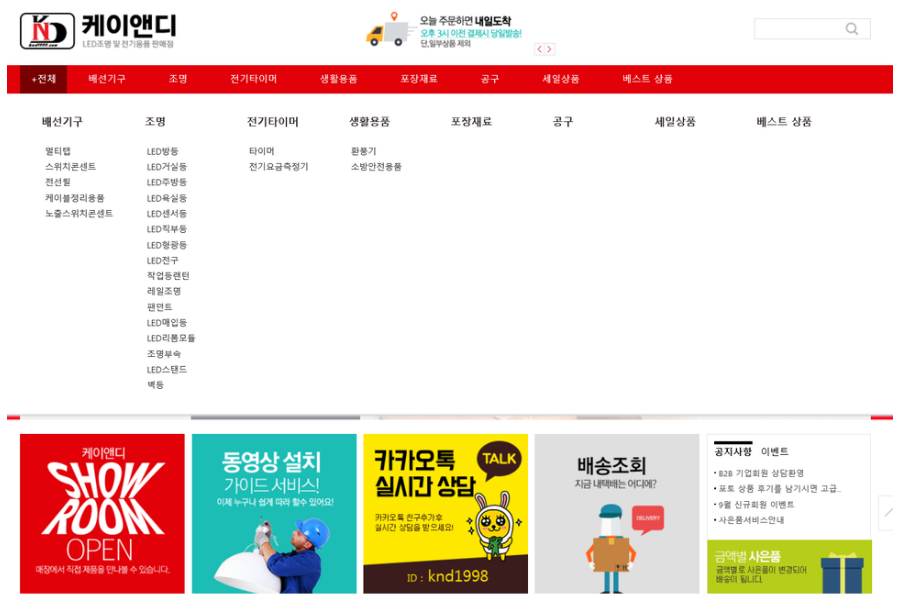Collapse the +전체 all-categories menu
The width and height of the screenshot is (898, 597).
(43, 79)
